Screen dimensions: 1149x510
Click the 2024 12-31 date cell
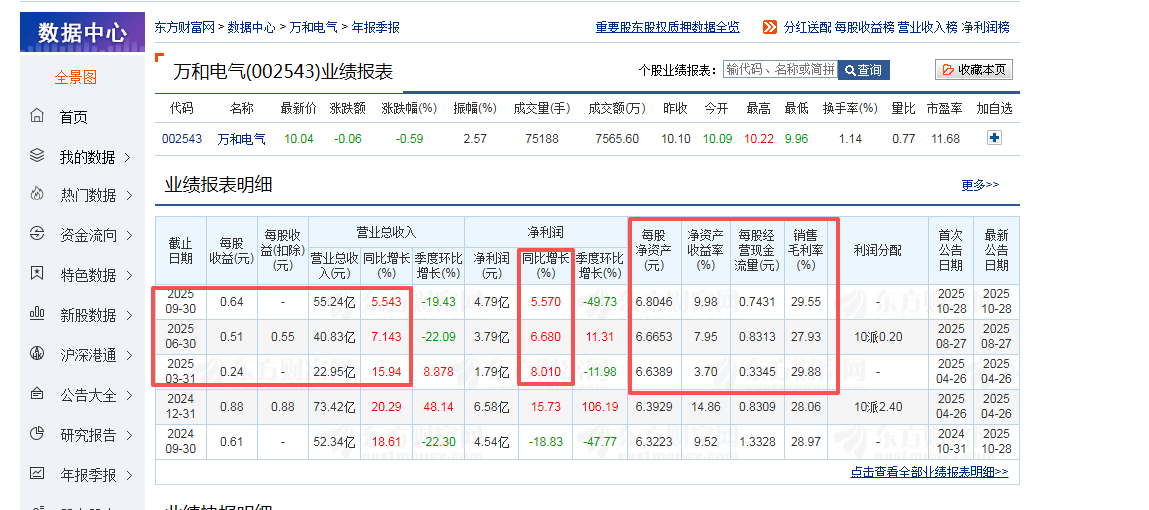click(180, 406)
